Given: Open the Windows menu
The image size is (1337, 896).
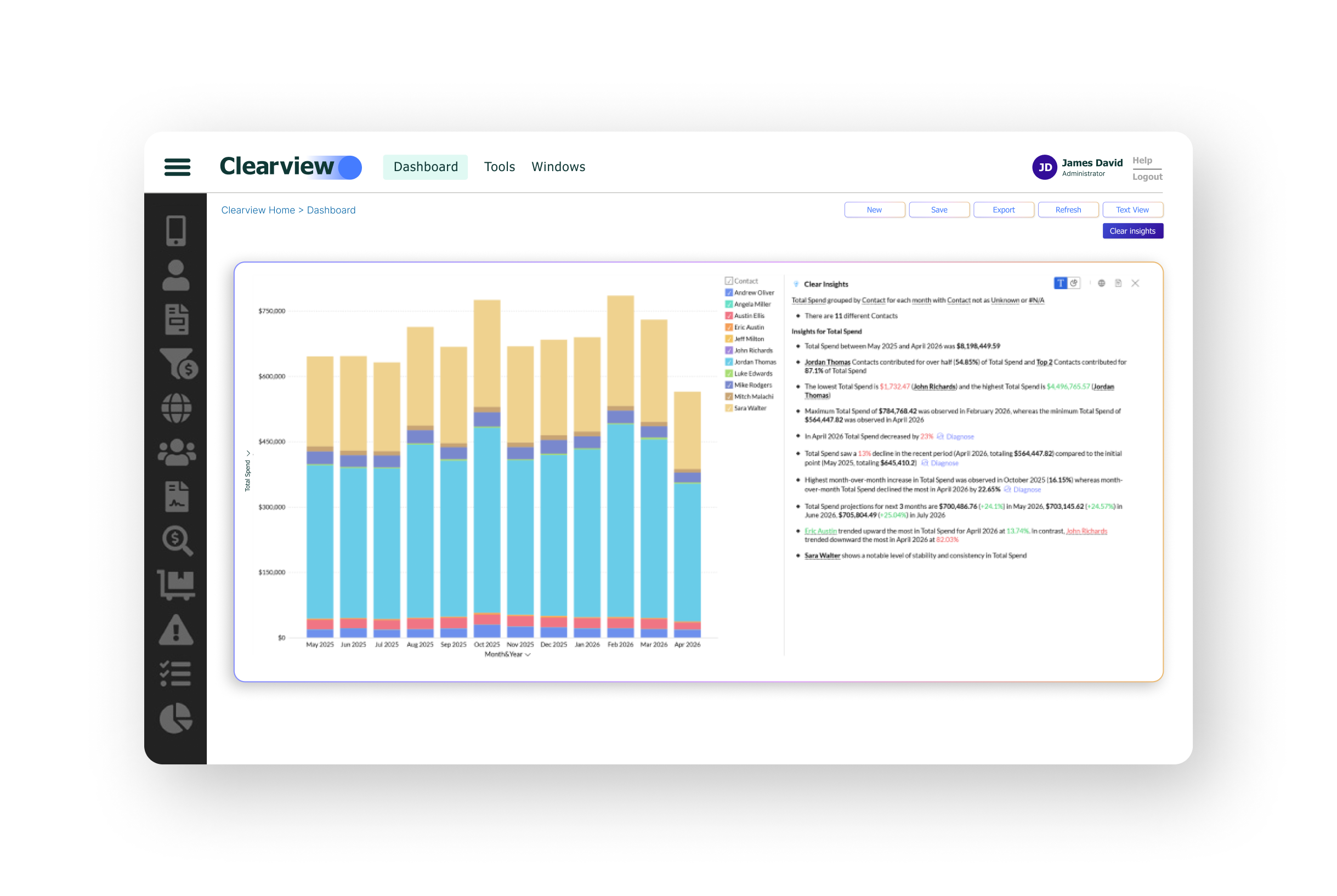Looking at the screenshot, I should tap(558, 167).
